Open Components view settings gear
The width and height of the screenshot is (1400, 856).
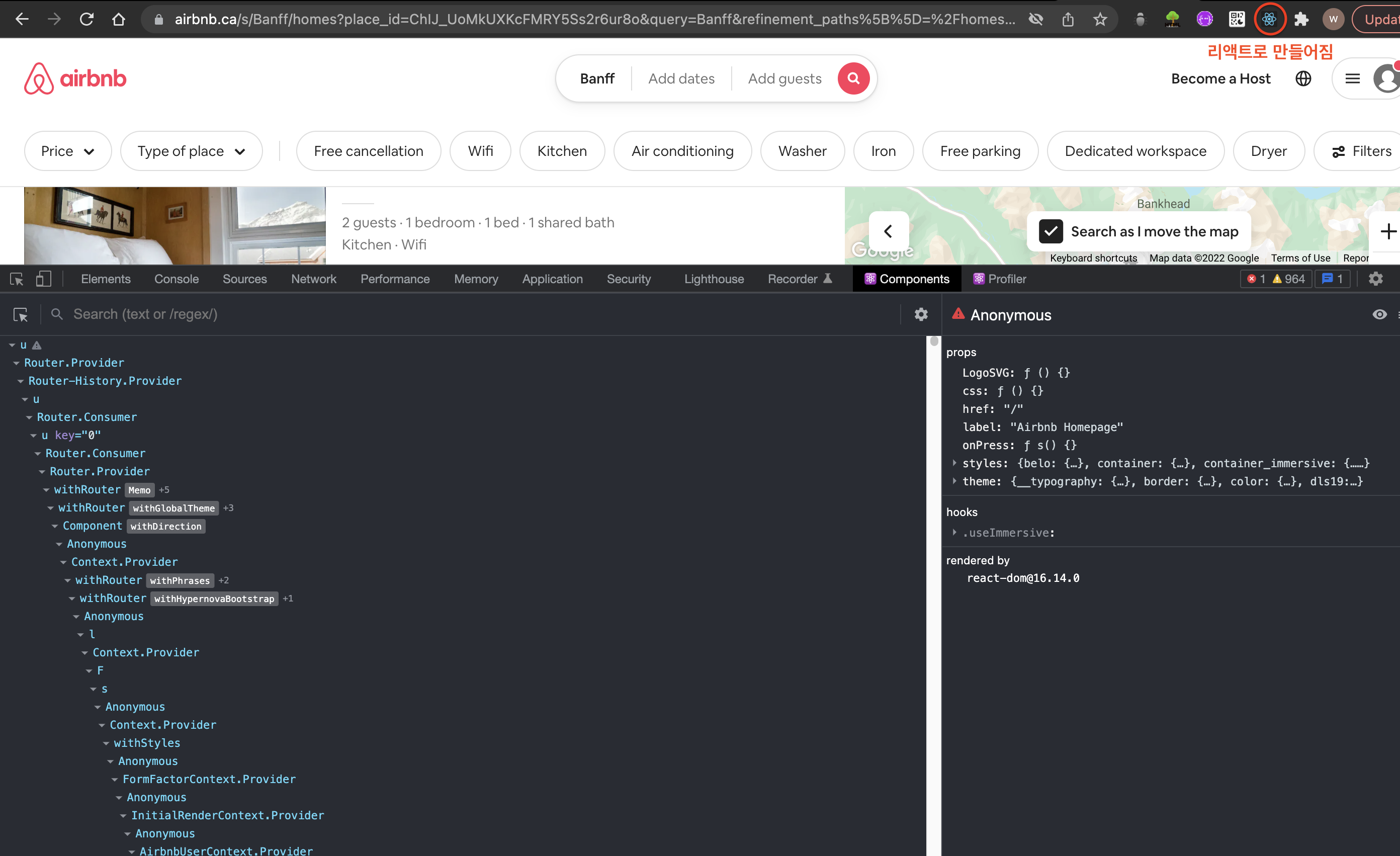coord(920,314)
